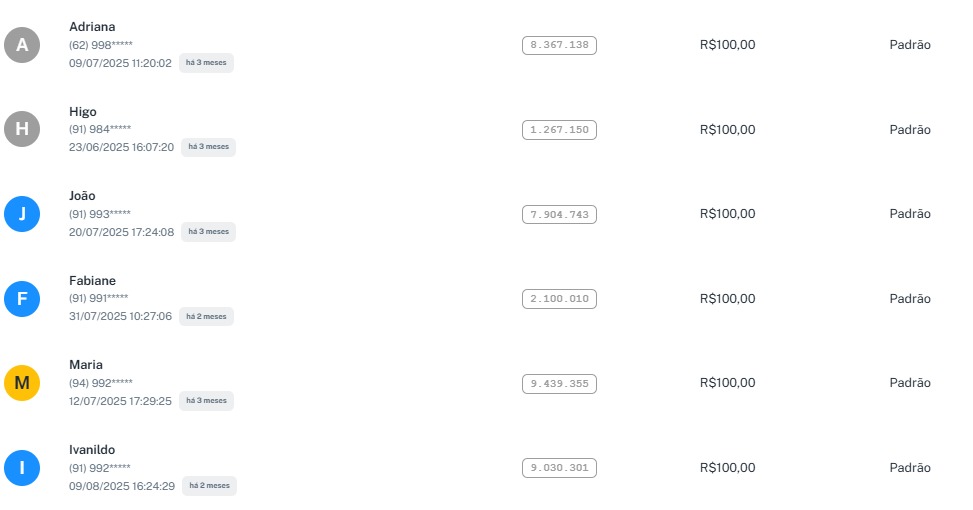Screen dimensions: 973x510
Task: Open Maria's yellow M avatar
Action: [22, 383]
